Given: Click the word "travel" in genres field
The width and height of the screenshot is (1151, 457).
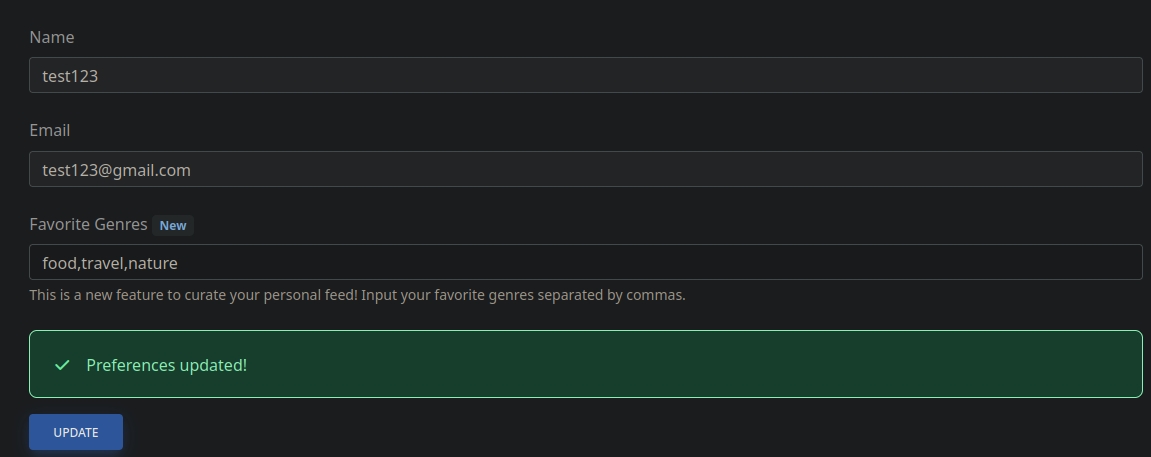Looking at the screenshot, I should point(101,263).
